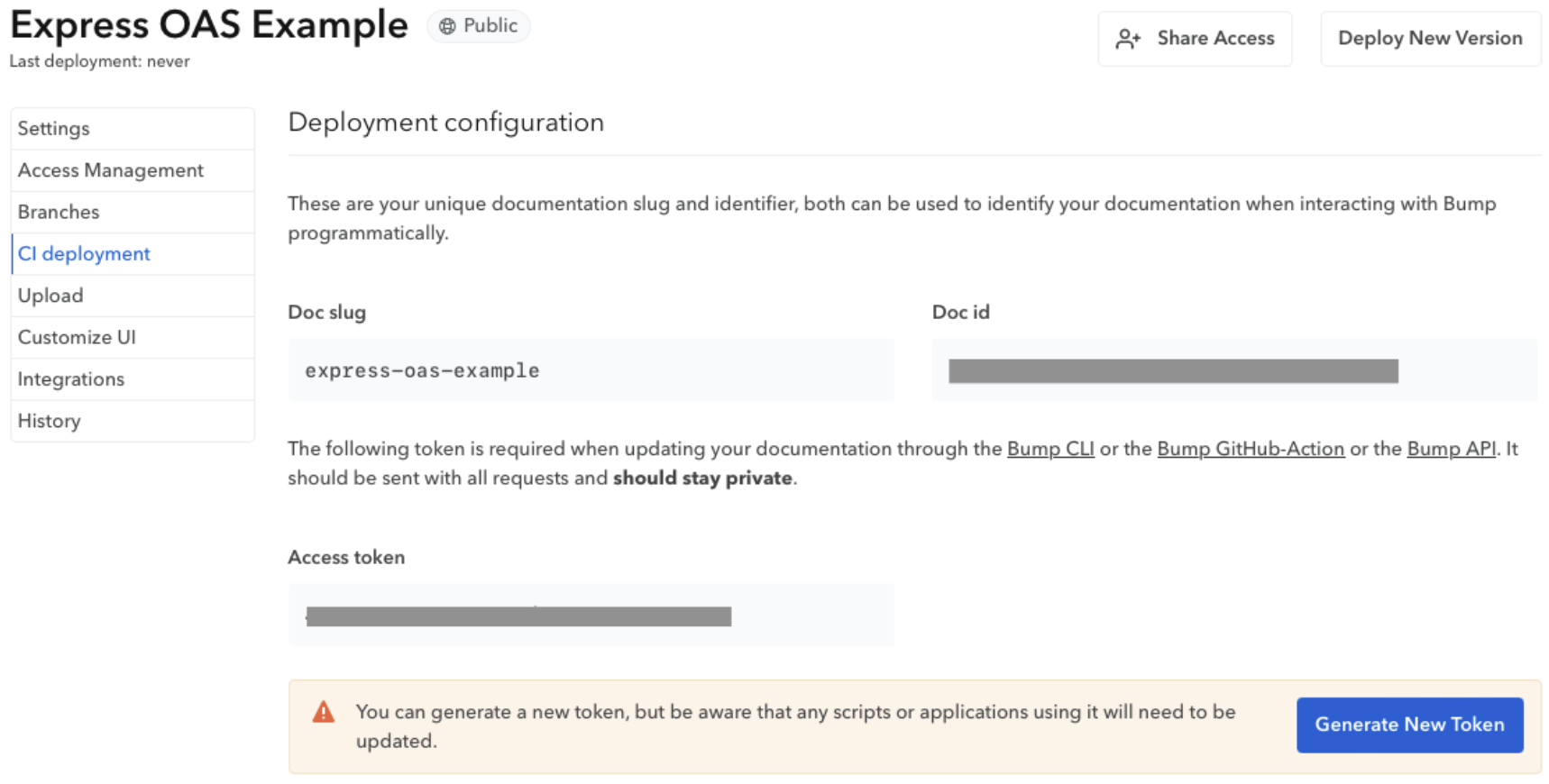Image resolution: width=1549 pixels, height=784 pixels.
Task: Switch to the Upload section
Action: pyautogui.click(x=50, y=295)
